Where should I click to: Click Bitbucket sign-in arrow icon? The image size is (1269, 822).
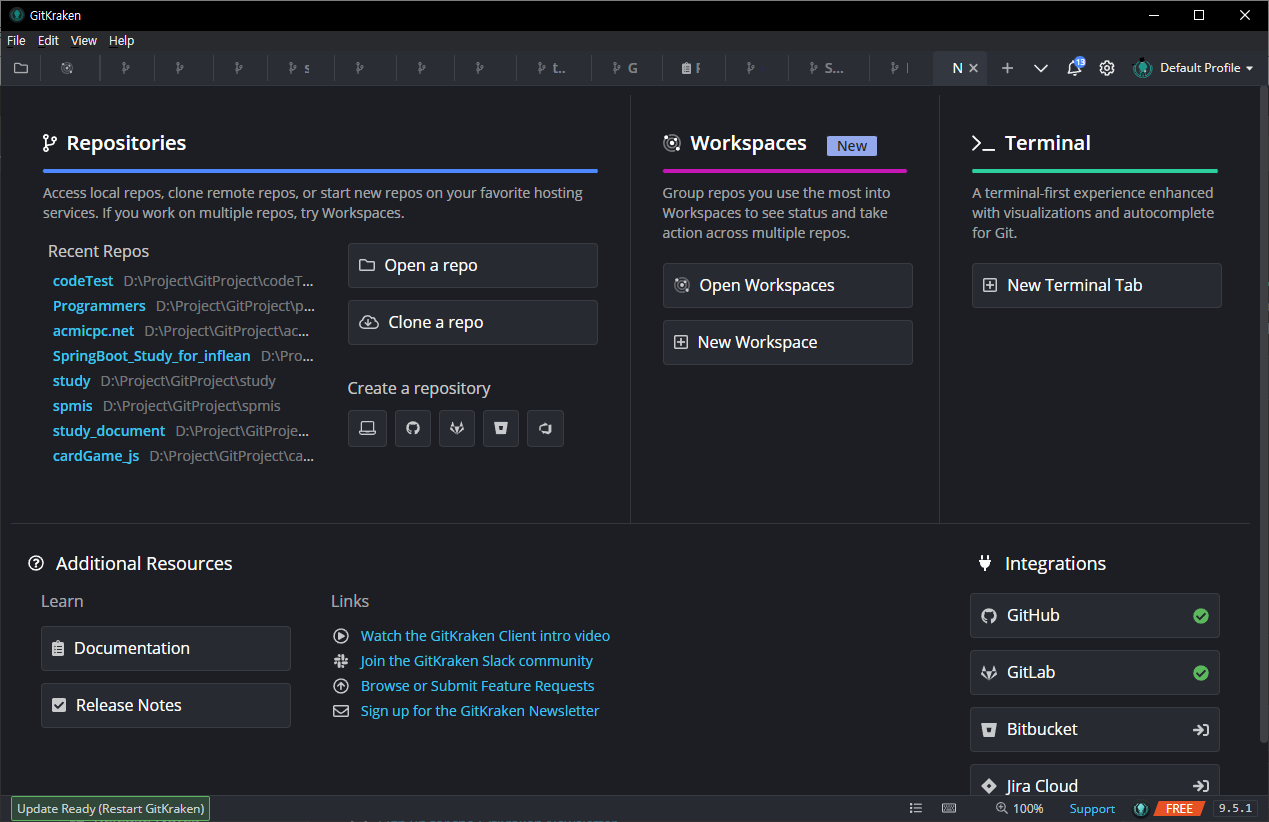click(1201, 730)
